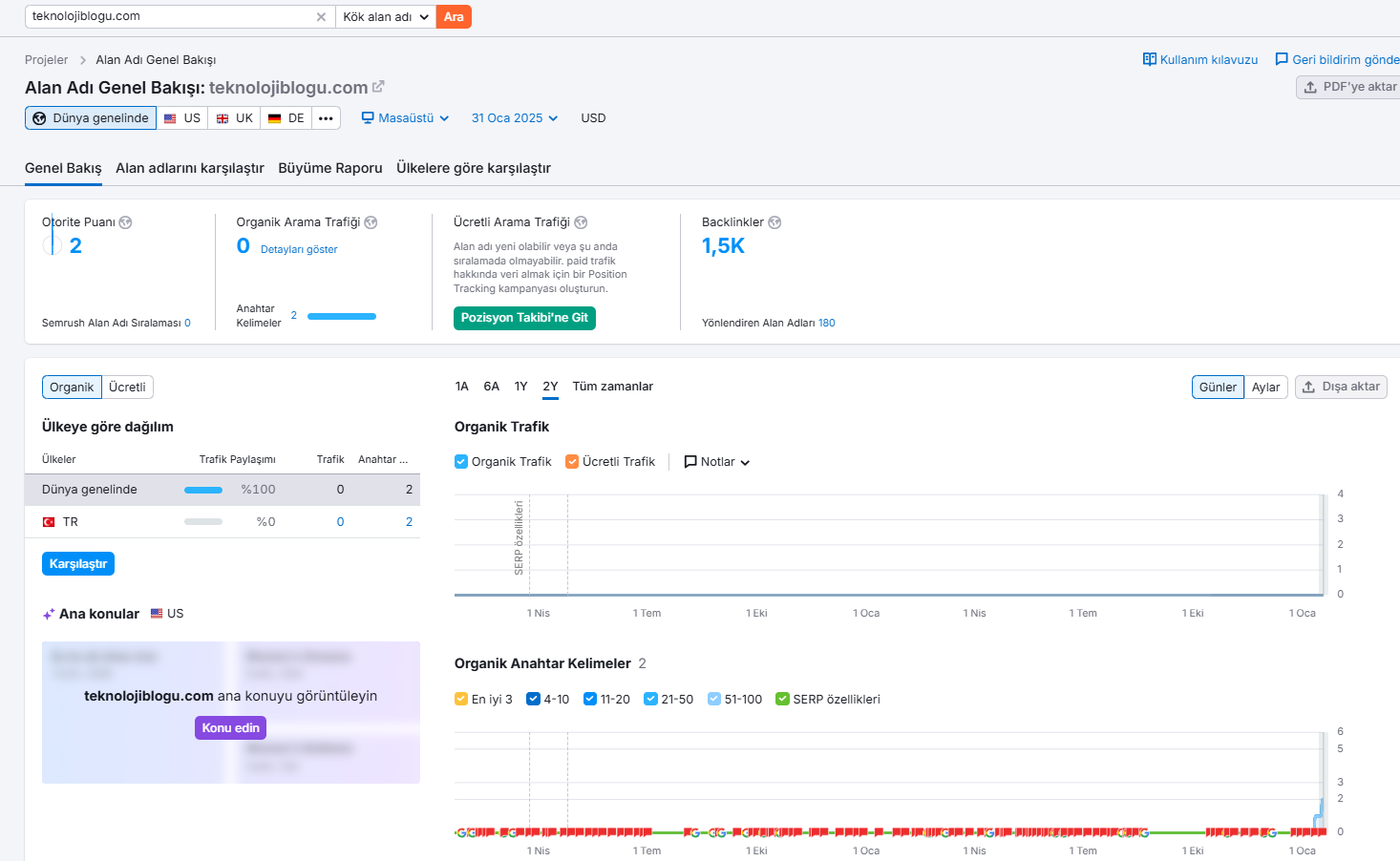The height and width of the screenshot is (861, 1400).
Task: Click the info globe next to Ücretli Arama Trafiği
Action: click(581, 222)
